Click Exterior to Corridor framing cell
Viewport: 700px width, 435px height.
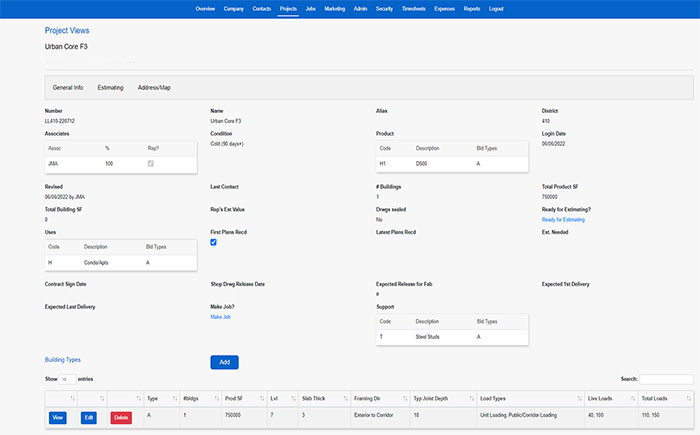(x=374, y=415)
